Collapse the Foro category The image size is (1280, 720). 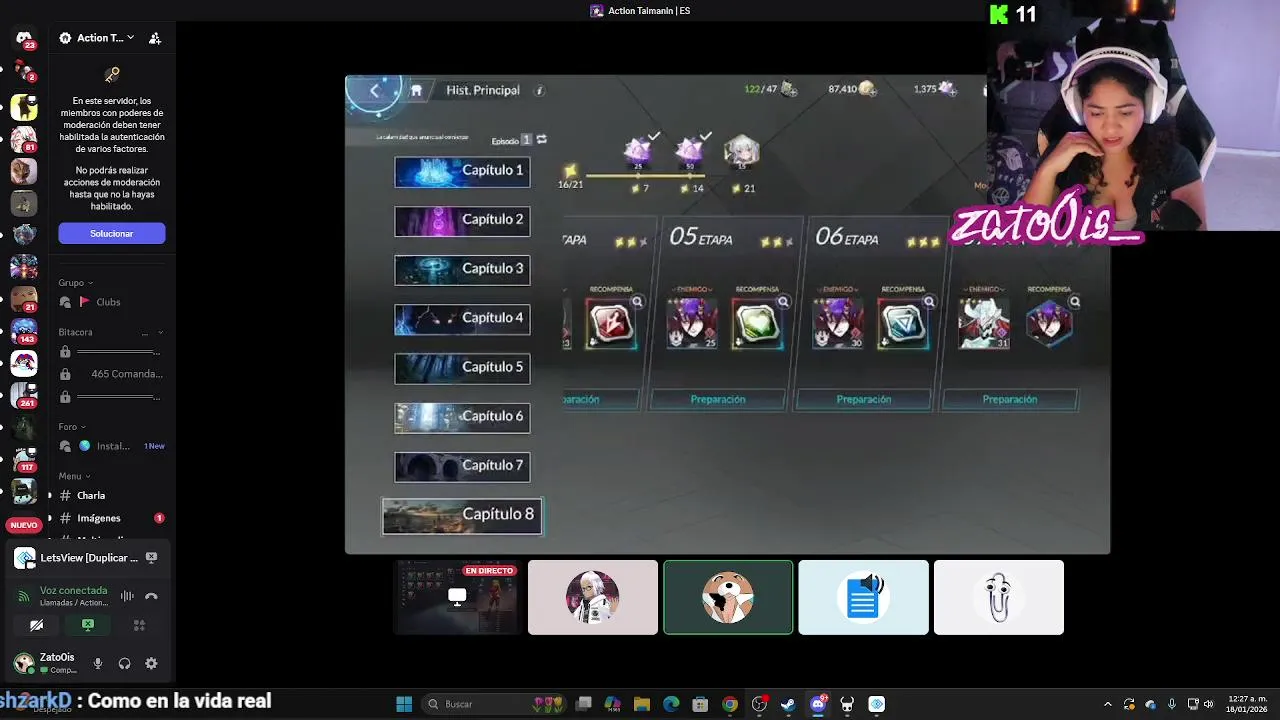[72, 427]
